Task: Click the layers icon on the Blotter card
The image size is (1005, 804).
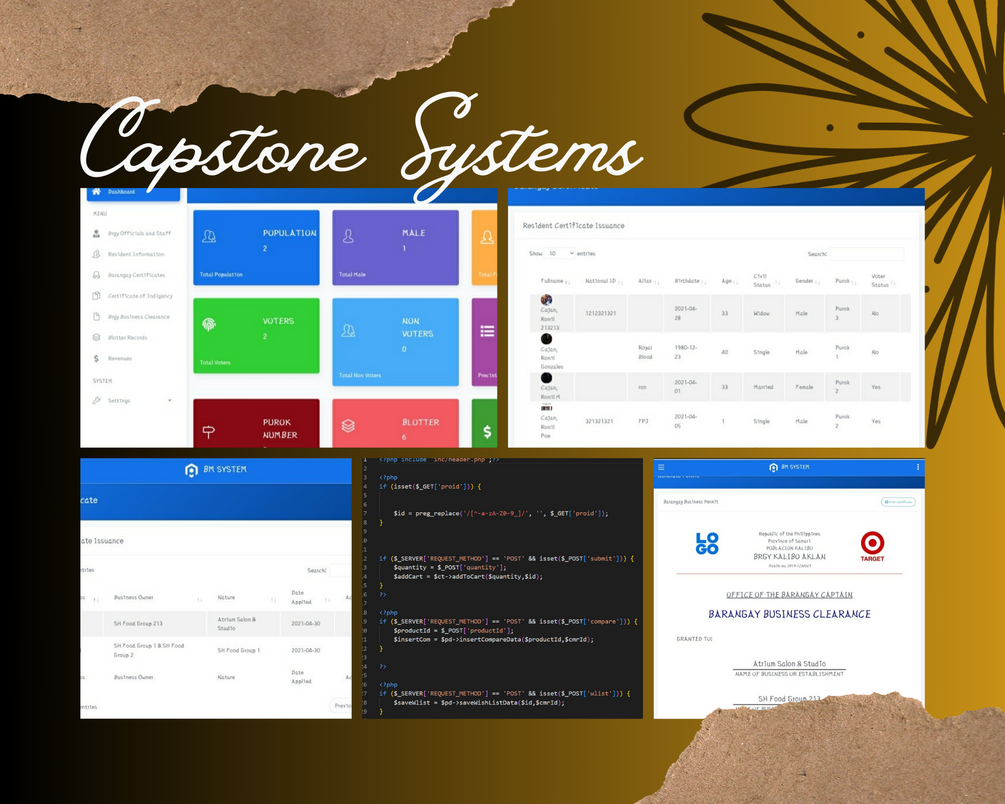Action: click(x=348, y=426)
